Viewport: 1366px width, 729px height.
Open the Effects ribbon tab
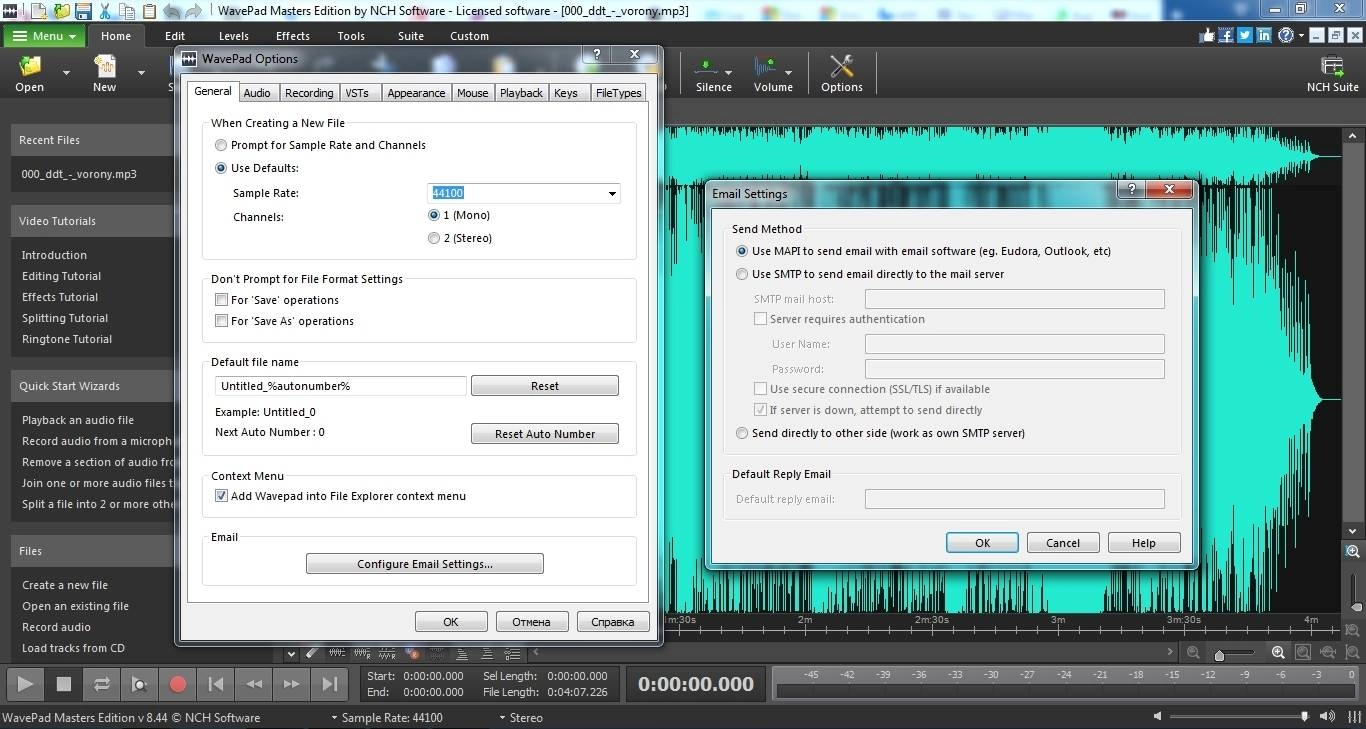[293, 36]
